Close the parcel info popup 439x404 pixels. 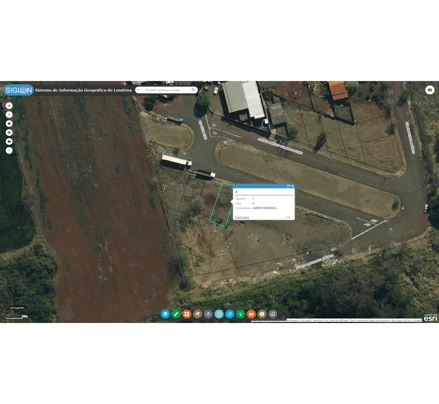pos(292,186)
